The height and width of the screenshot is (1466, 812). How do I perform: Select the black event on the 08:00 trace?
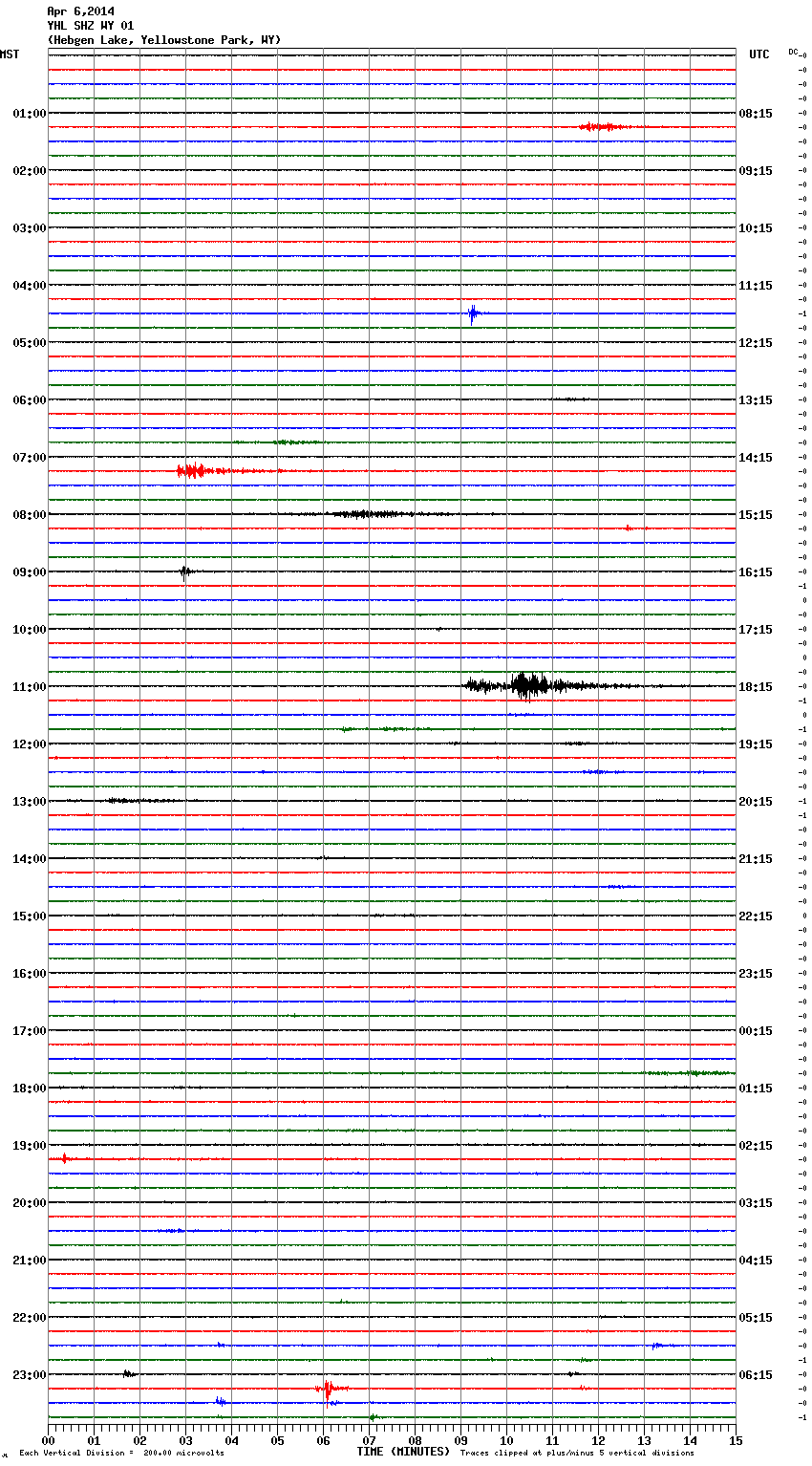[x=373, y=514]
